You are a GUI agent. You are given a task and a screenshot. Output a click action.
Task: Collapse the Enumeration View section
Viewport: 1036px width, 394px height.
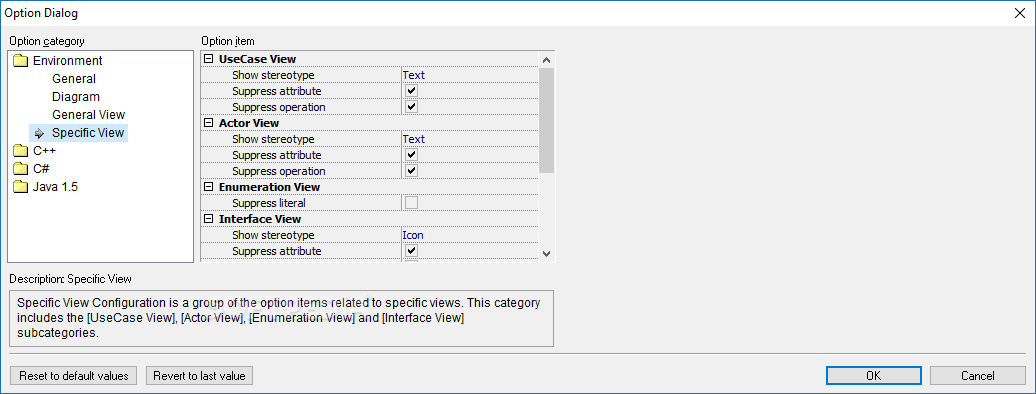(x=209, y=187)
